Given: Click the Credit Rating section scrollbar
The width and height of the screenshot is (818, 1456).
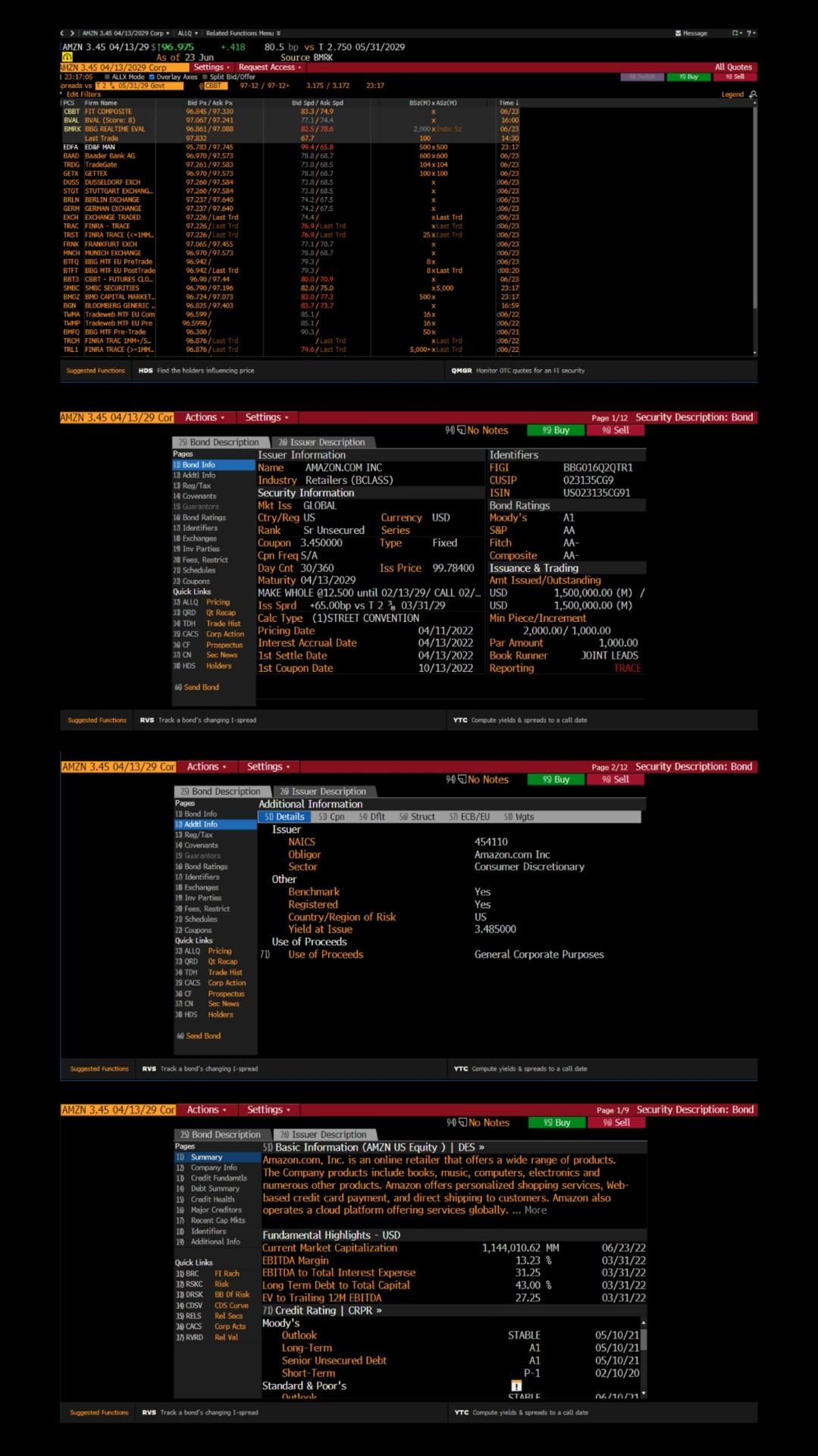Looking at the screenshot, I should click(644, 1356).
